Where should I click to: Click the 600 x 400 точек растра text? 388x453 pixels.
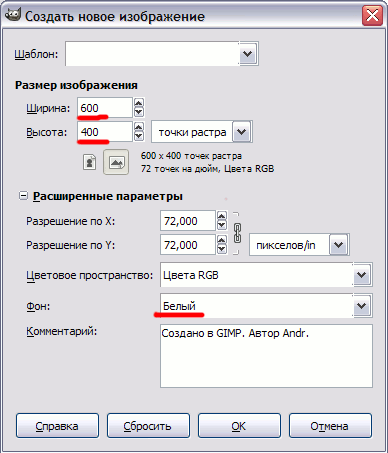191,156
